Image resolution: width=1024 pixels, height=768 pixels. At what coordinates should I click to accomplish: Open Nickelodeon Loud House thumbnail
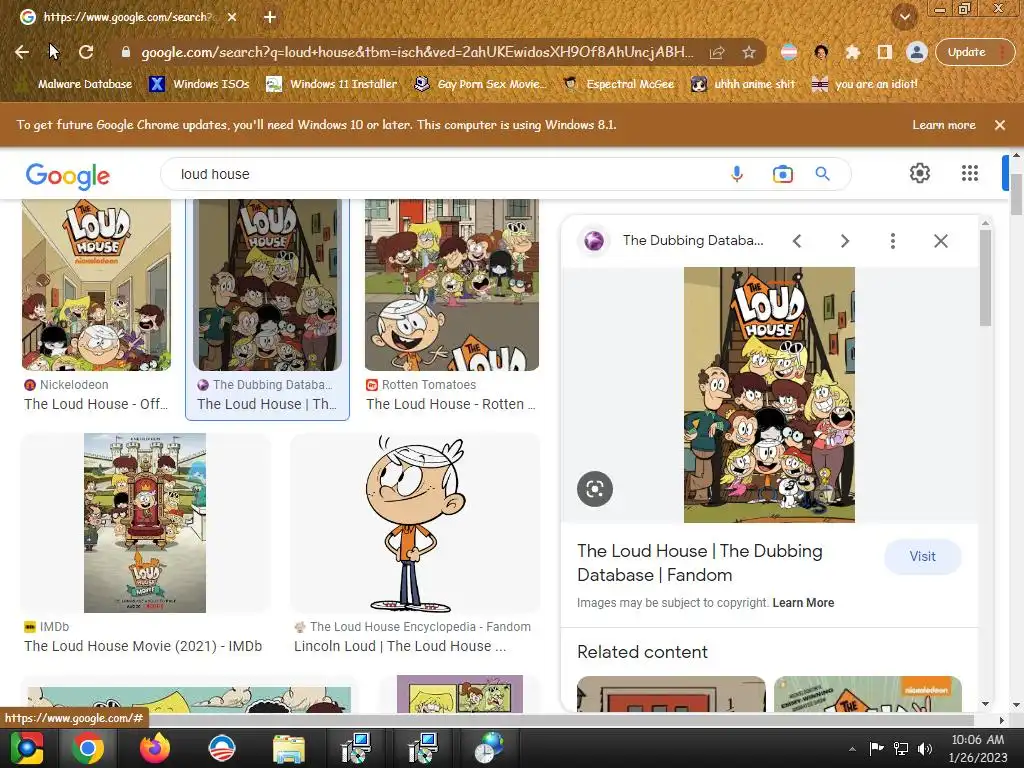pos(97,285)
